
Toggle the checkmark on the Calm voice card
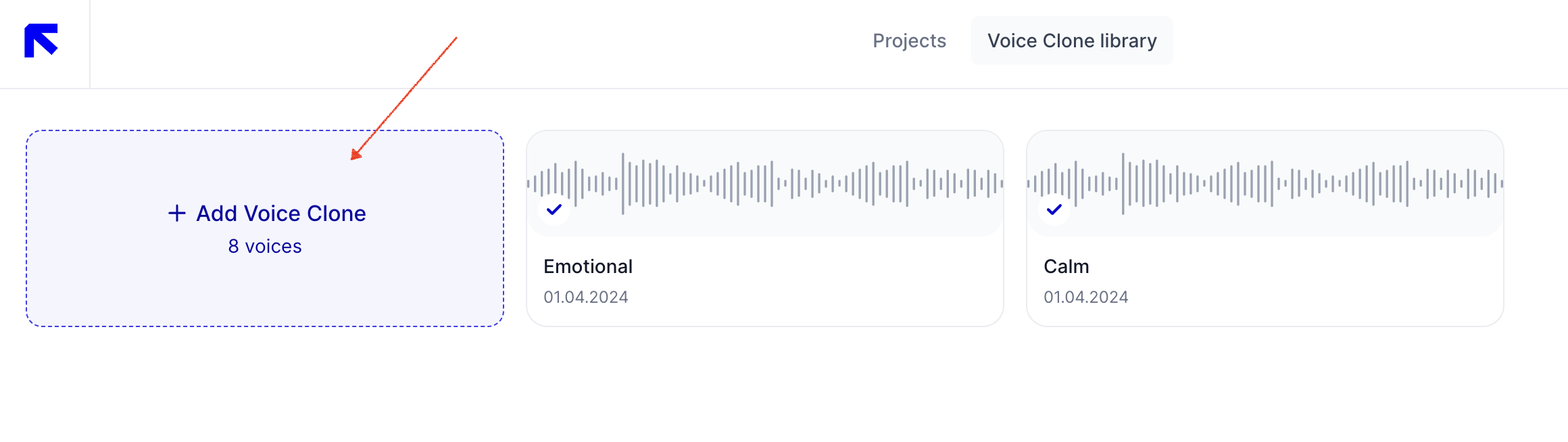[1054, 210]
